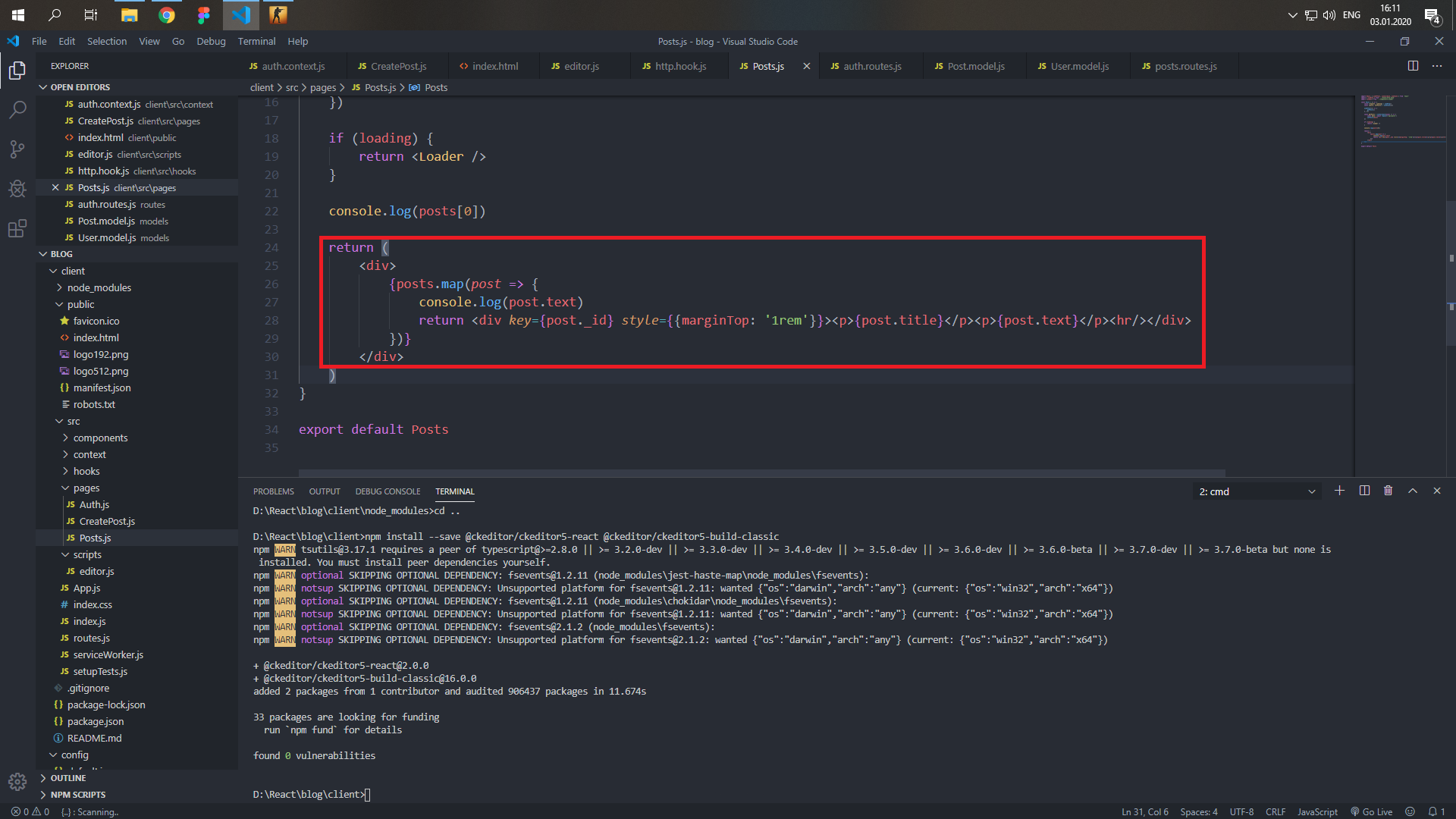Open the File menu
The image size is (1456, 819).
point(39,41)
